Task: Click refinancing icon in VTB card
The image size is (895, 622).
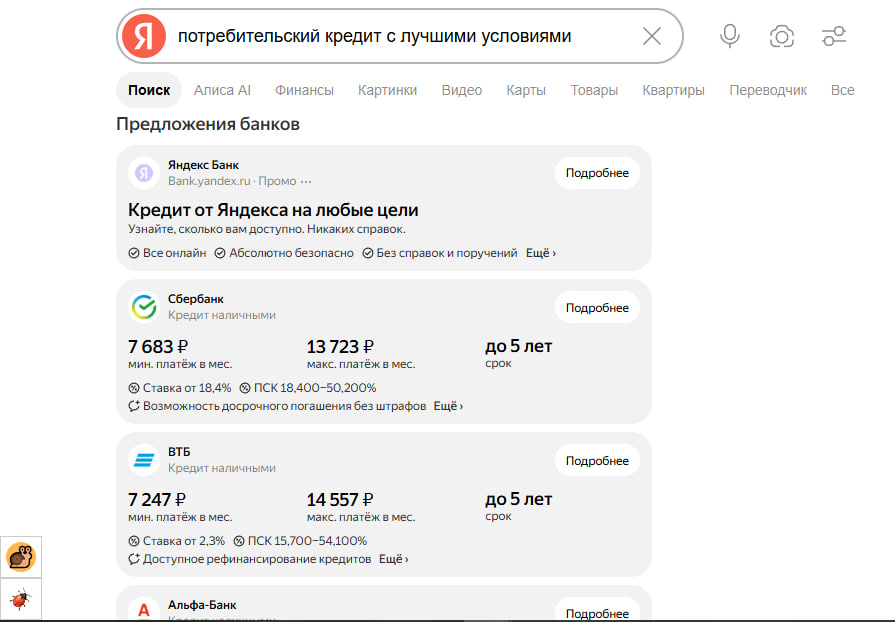Action: click(134, 559)
